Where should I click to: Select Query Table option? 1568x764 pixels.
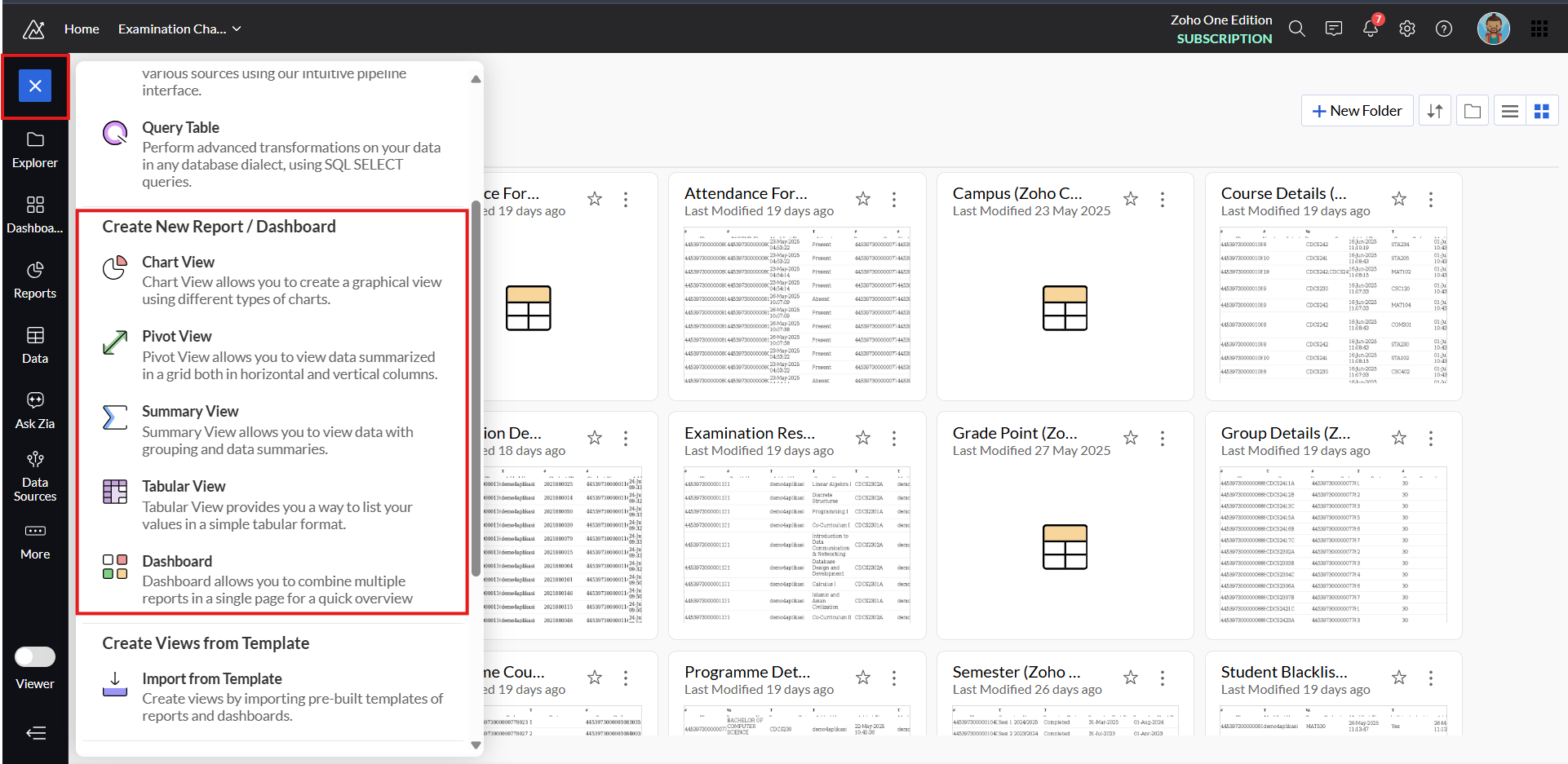pyautogui.click(x=273, y=154)
